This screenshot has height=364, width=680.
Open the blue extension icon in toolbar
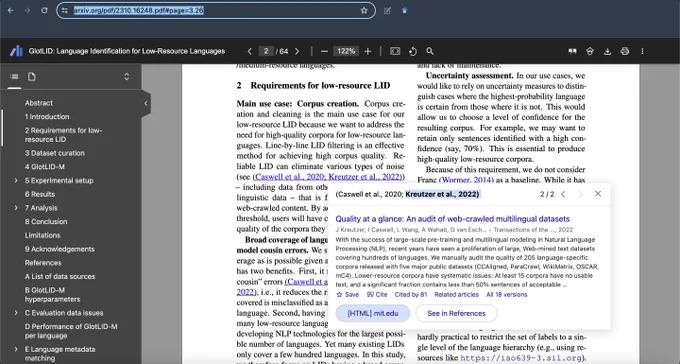tap(405, 10)
